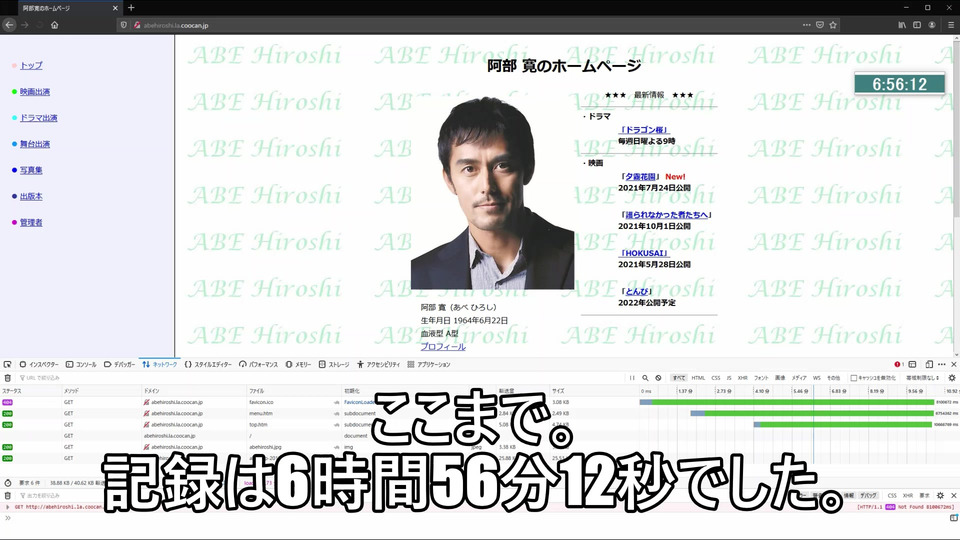Click the HOKUSAI movie link
The image size is (960, 540).
pyautogui.click(x=644, y=253)
